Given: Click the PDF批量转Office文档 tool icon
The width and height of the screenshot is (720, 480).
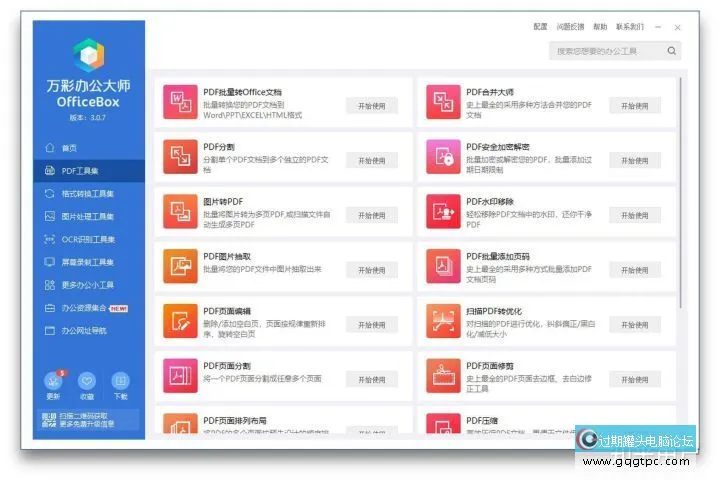Looking at the screenshot, I should coord(181,102).
